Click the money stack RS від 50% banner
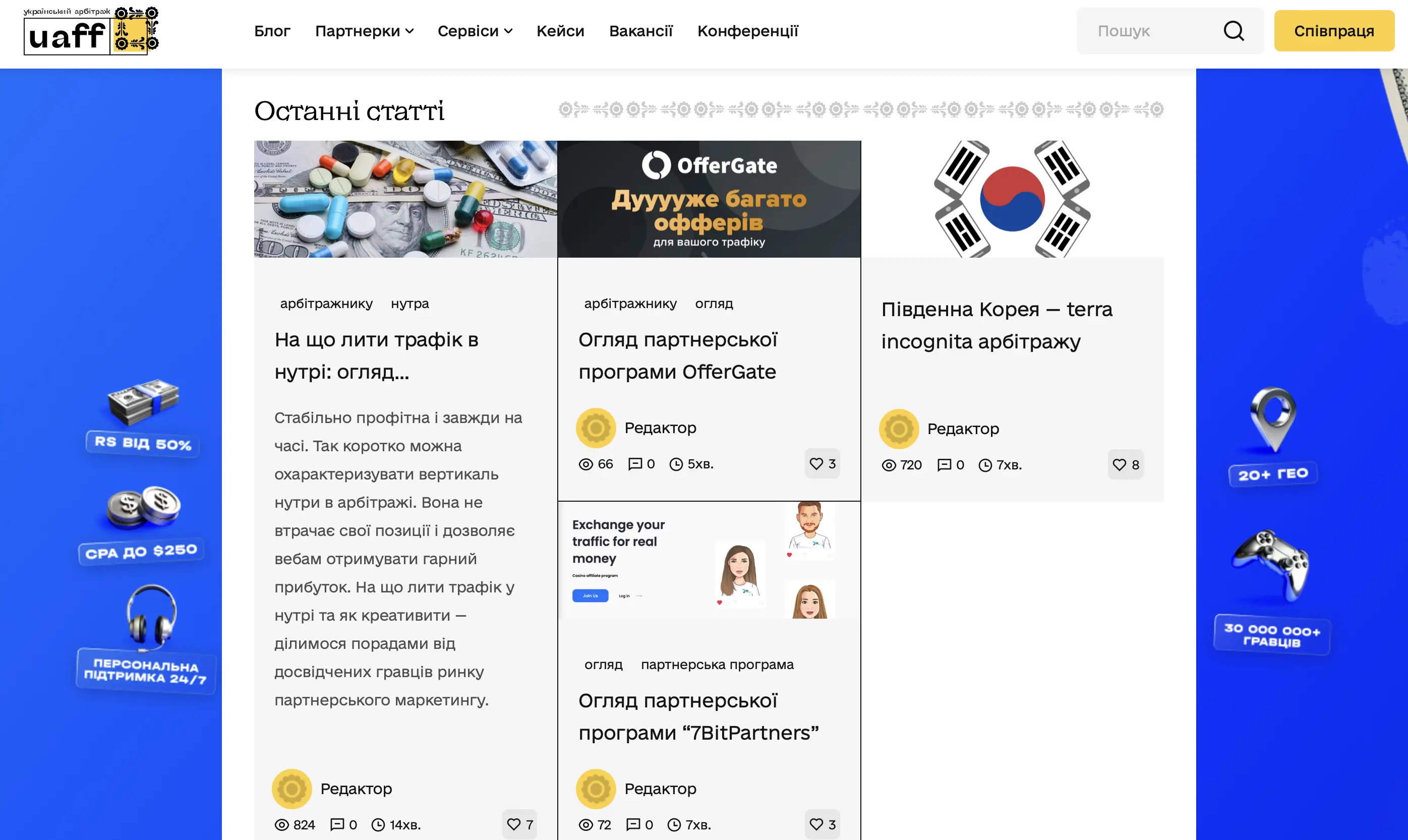Screen dimensions: 1408x840 point(143,418)
